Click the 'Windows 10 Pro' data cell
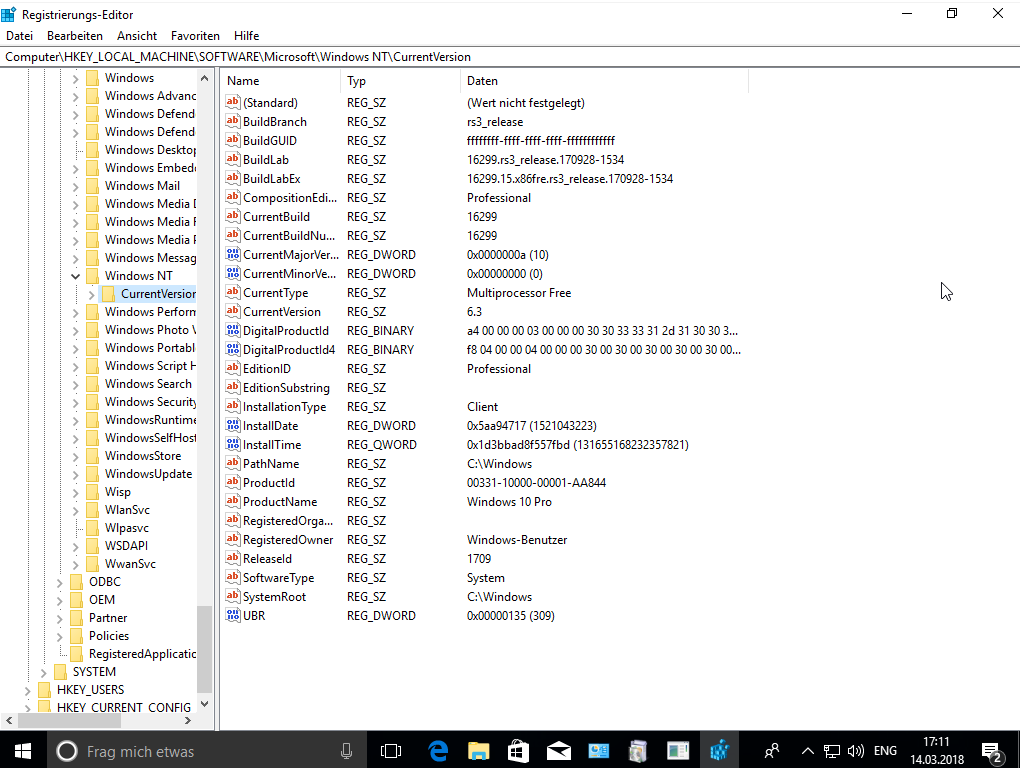Screen dimensions: 1020x768 point(509,502)
